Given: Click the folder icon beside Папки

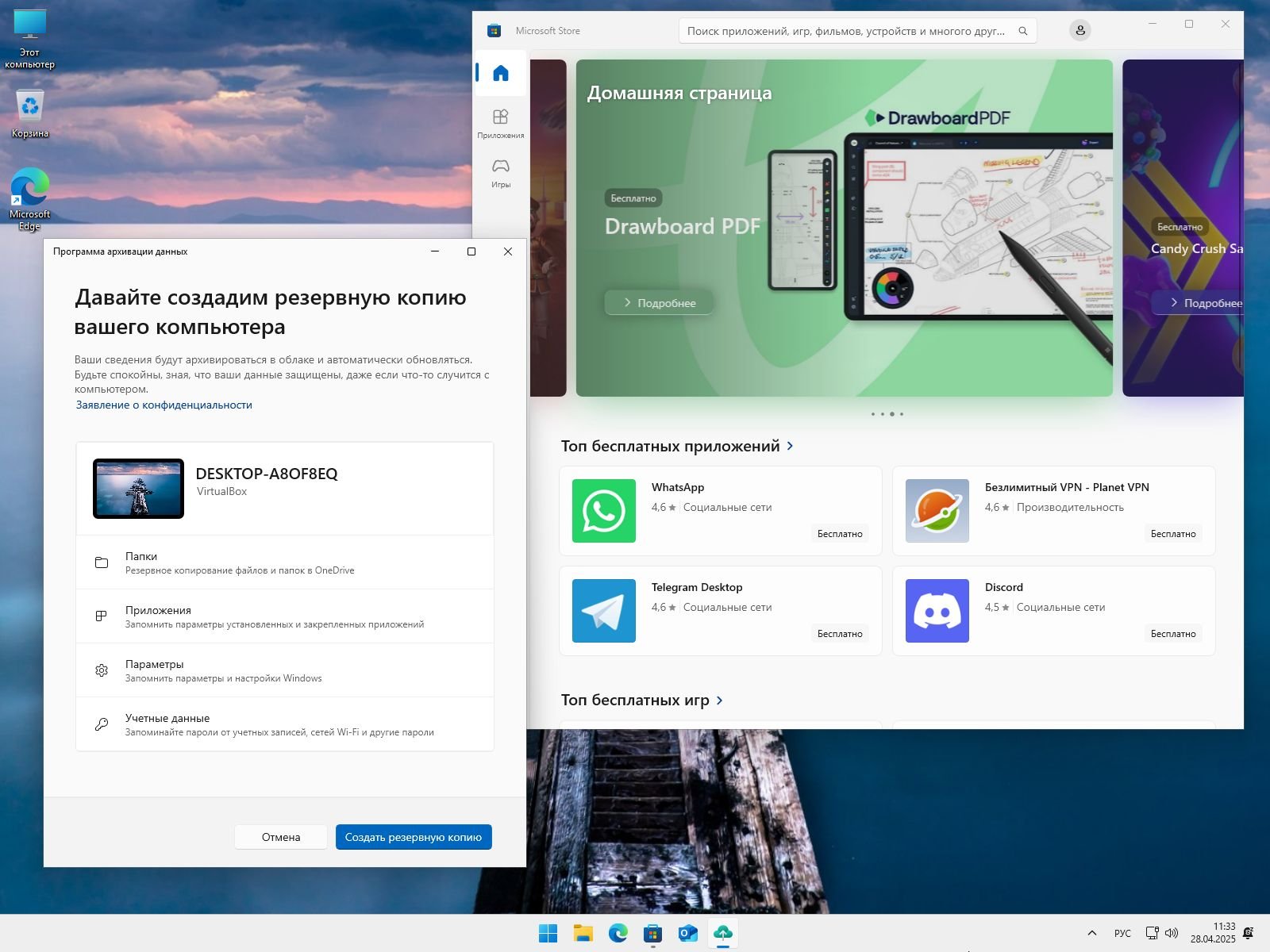Looking at the screenshot, I should [x=102, y=562].
